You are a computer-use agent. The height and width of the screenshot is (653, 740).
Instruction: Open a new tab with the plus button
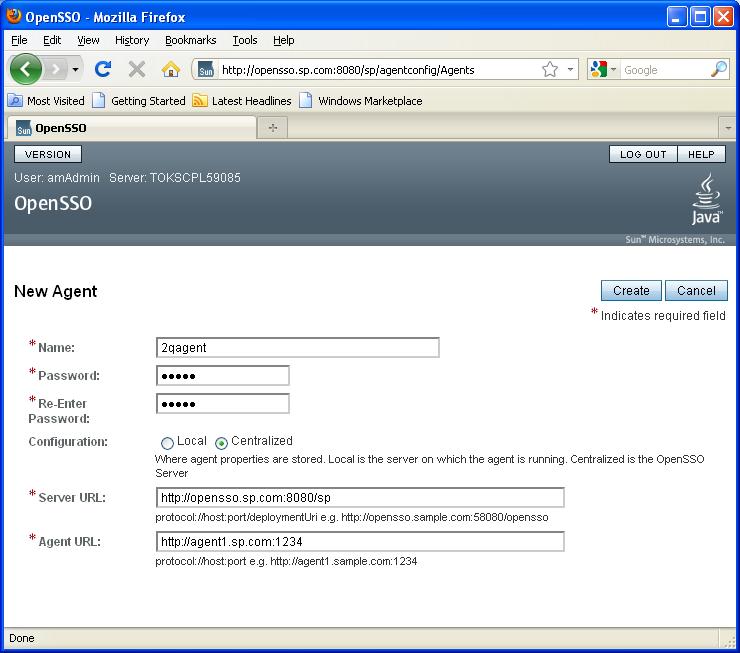click(x=273, y=128)
